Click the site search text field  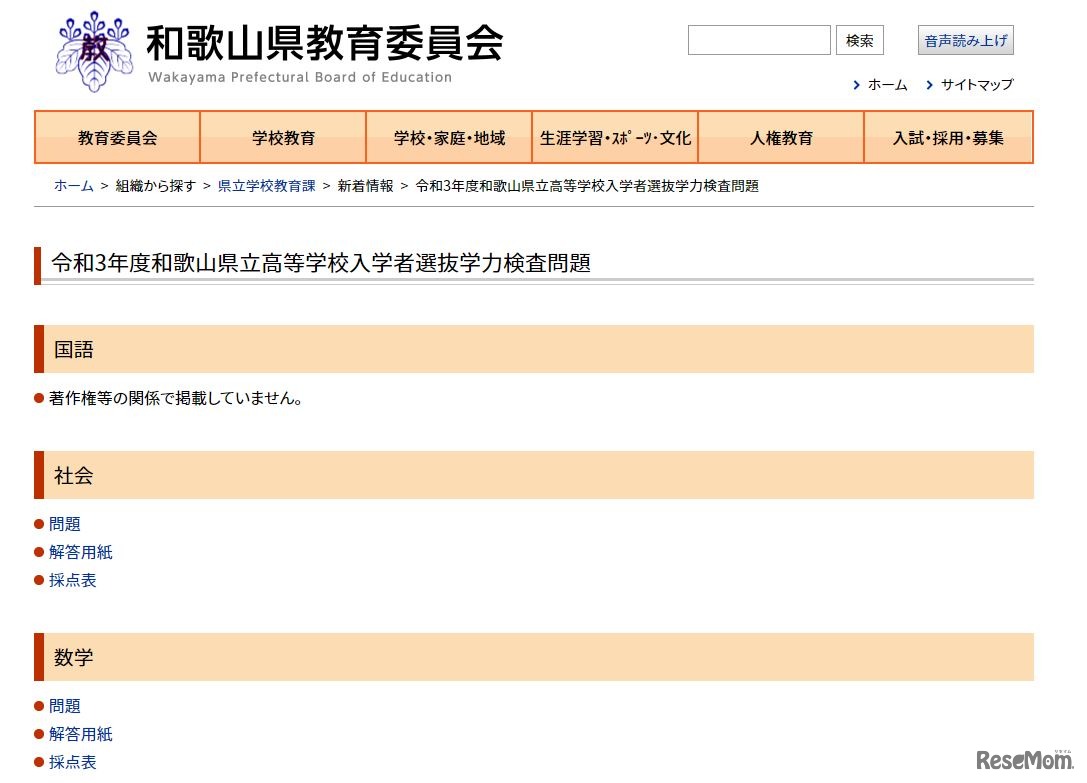(759, 40)
